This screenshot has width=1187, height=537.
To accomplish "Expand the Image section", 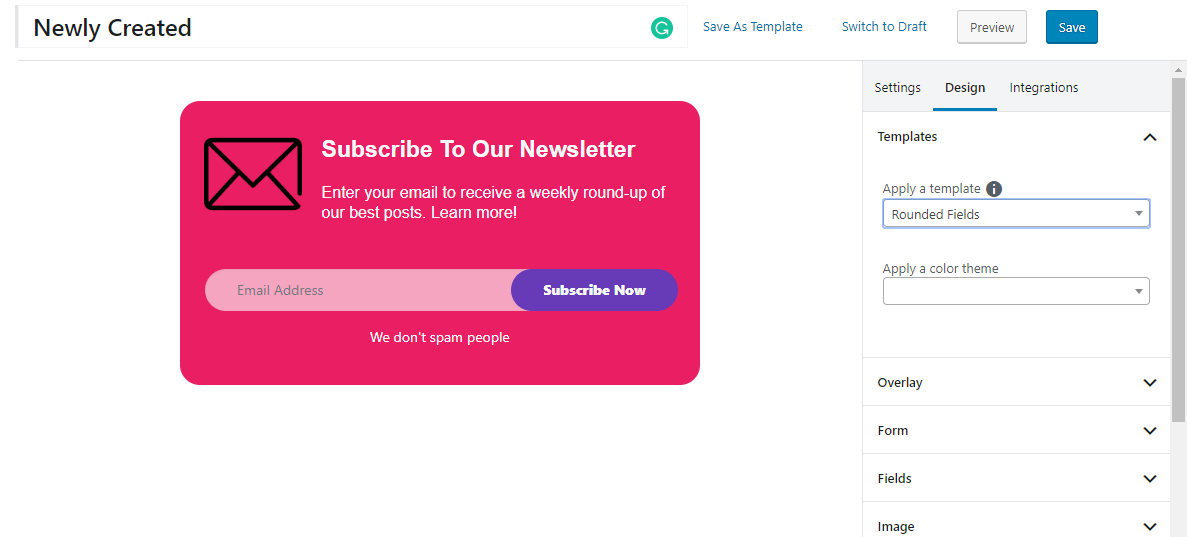I will [1149, 526].
